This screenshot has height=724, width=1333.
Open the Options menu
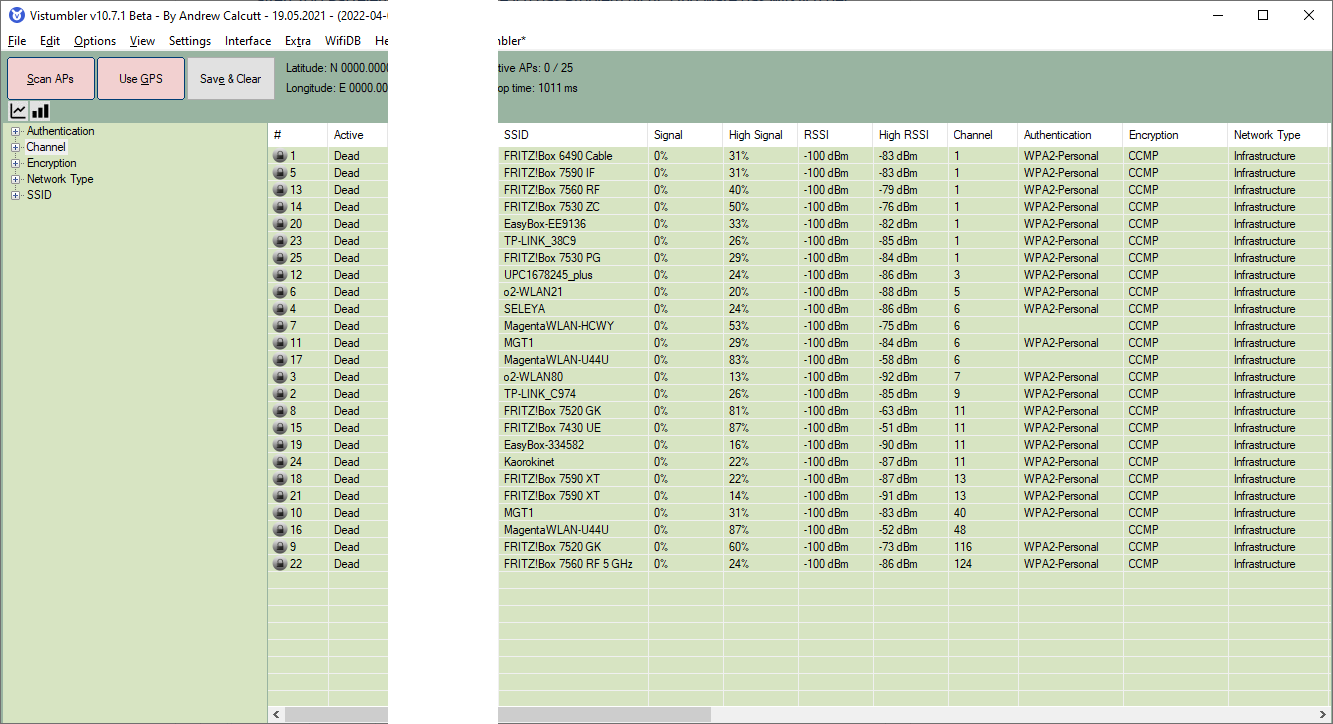point(95,41)
